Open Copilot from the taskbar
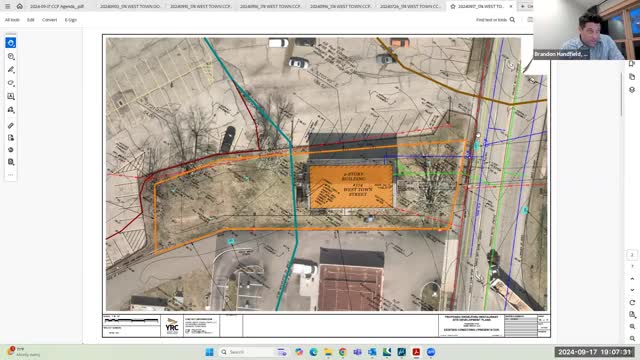 [x=299, y=352]
